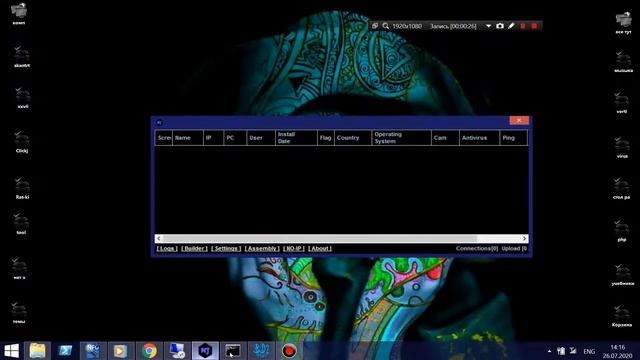This screenshot has width=640, height=360.
Task: Click the recorder's magnifier icon
Action: point(386,26)
